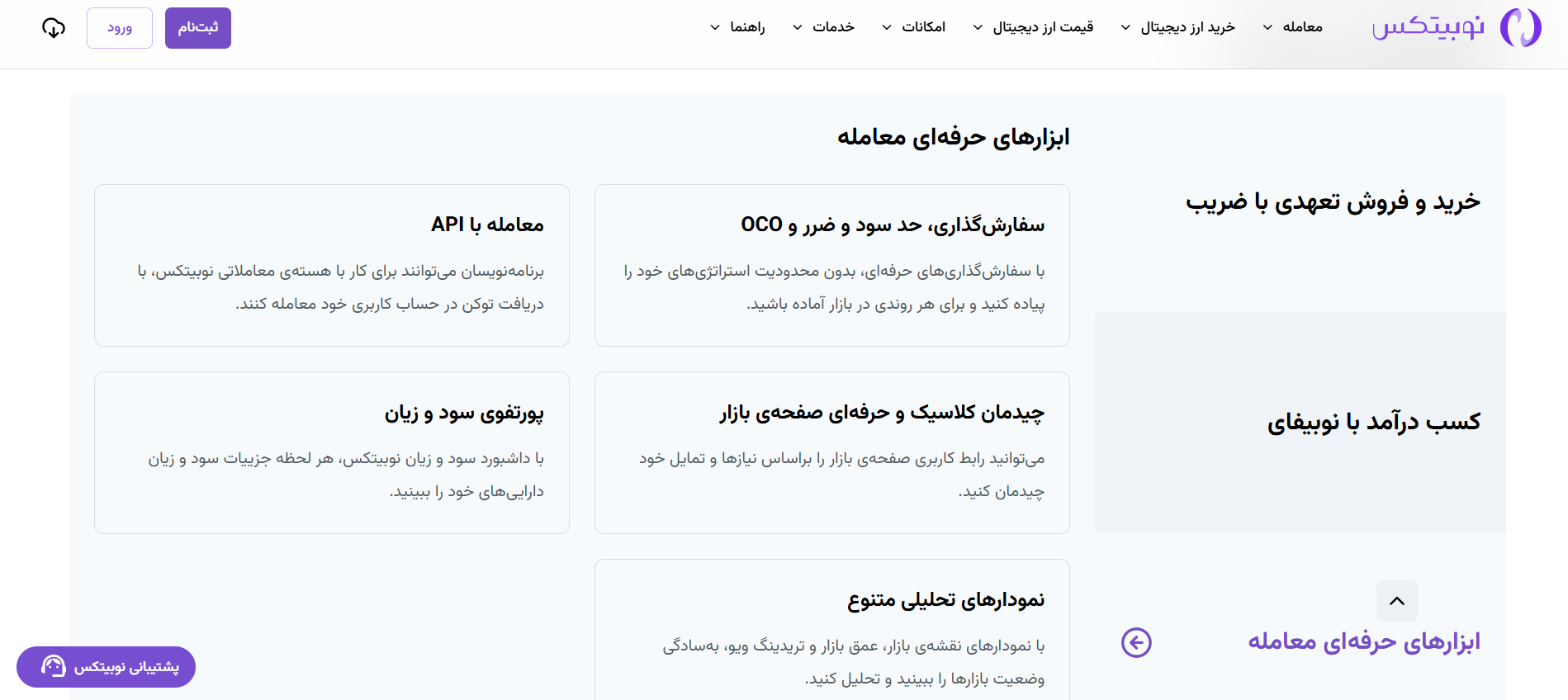Open the قیمت ارز دیجیتال dropdown menu
Screen dimensions: 1568x700
click(1034, 27)
